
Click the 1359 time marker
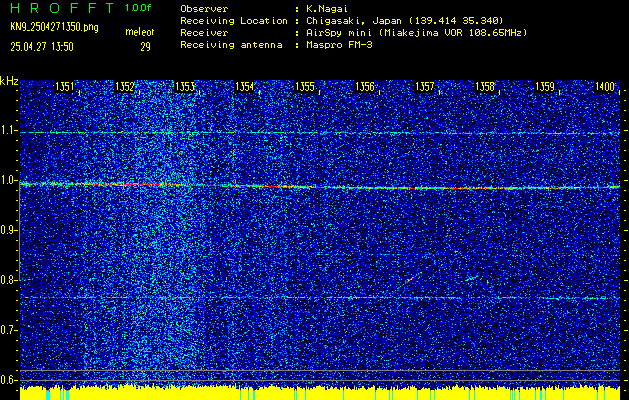(544, 87)
